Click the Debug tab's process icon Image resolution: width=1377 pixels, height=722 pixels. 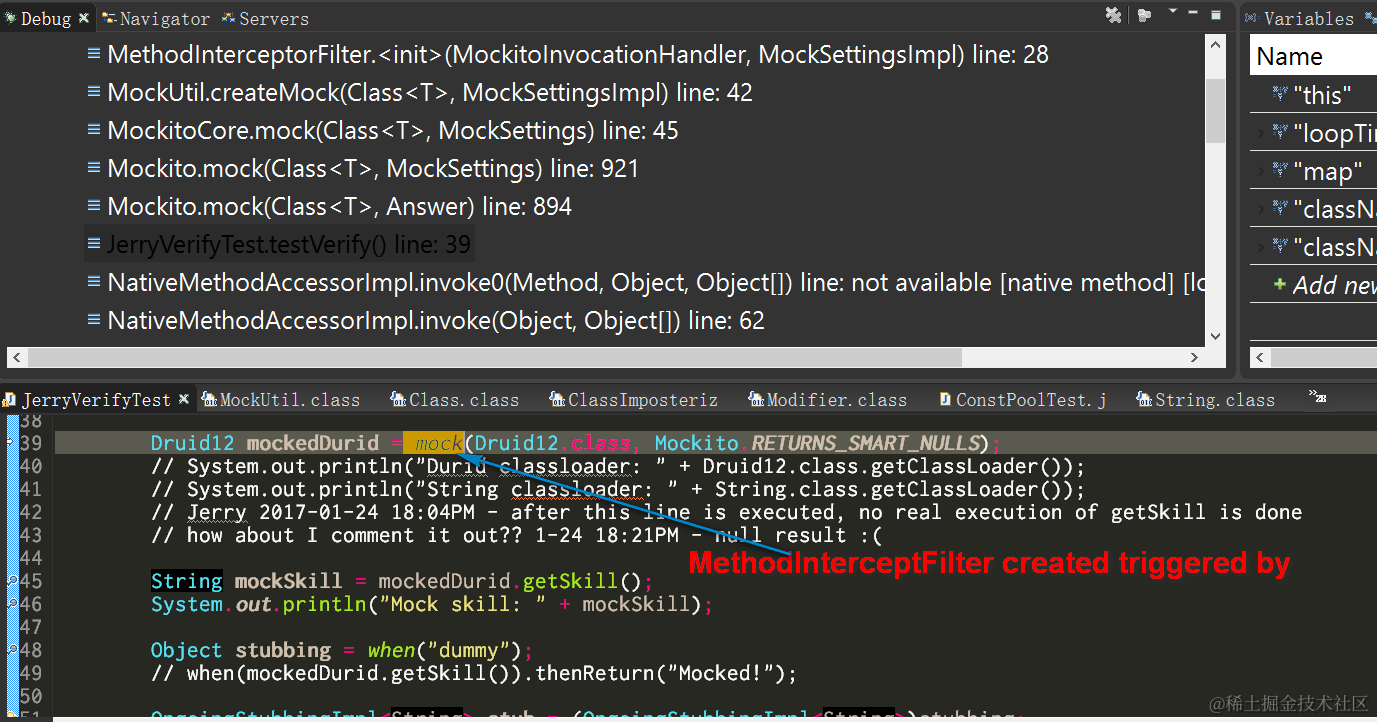(x=8, y=17)
